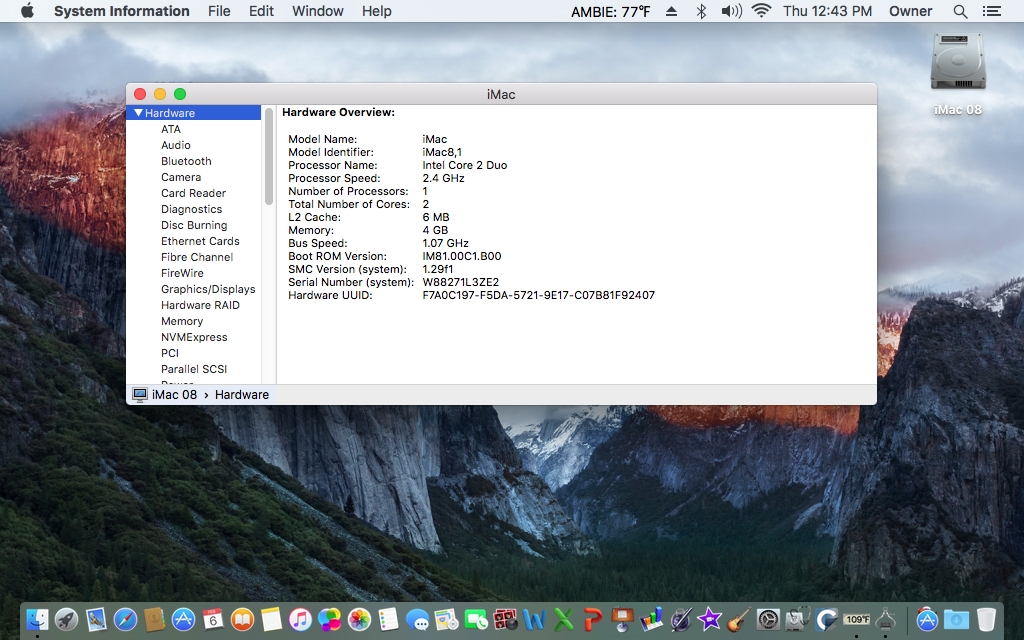Open the Owner user menu
The height and width of the screenshot is (640, 1024).
910,11
